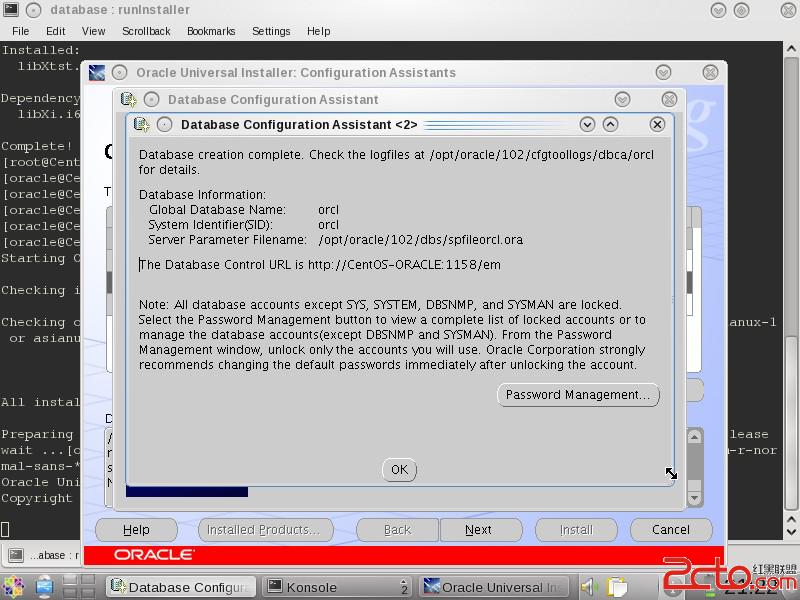Toggle the sticky pin on the Konsole window
800x600 pixels.
[x=33, y=9]
